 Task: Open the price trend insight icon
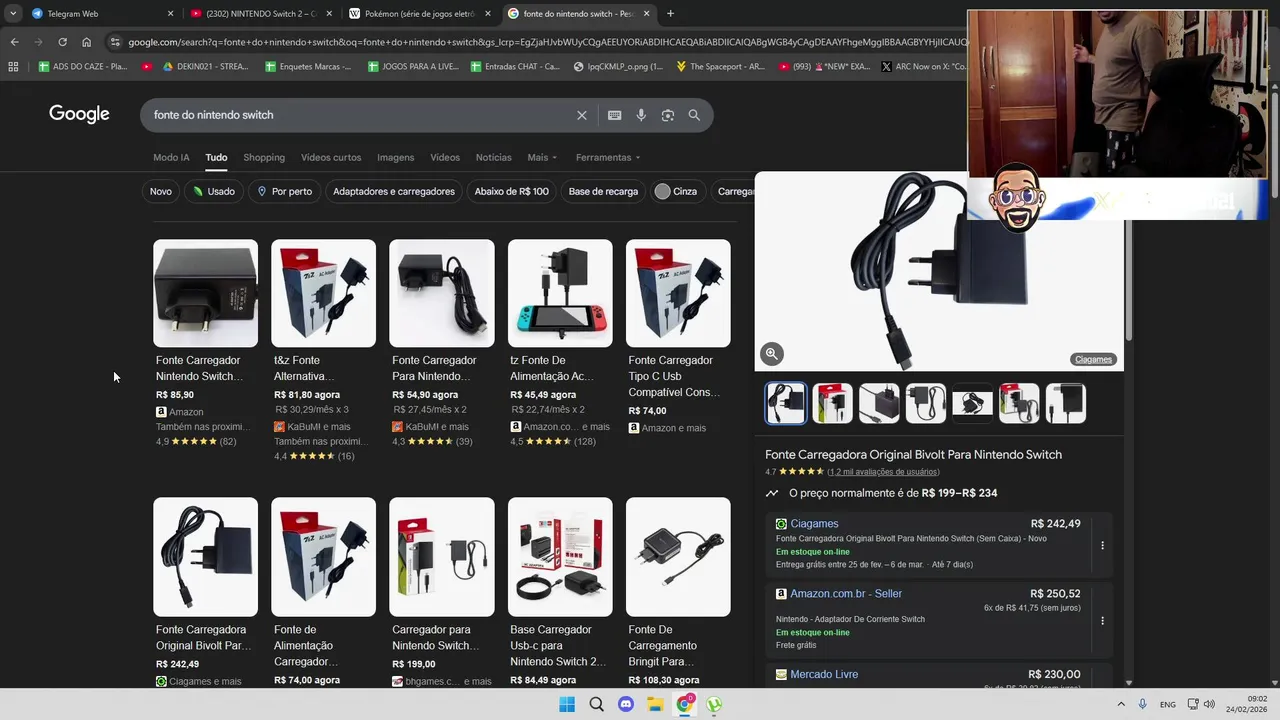pos(772,493)
